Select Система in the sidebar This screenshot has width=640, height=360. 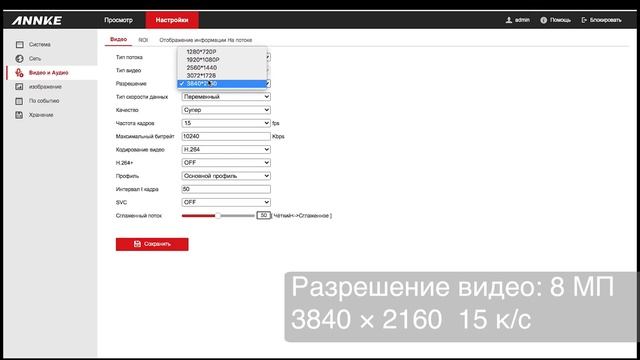coord(40,44)
